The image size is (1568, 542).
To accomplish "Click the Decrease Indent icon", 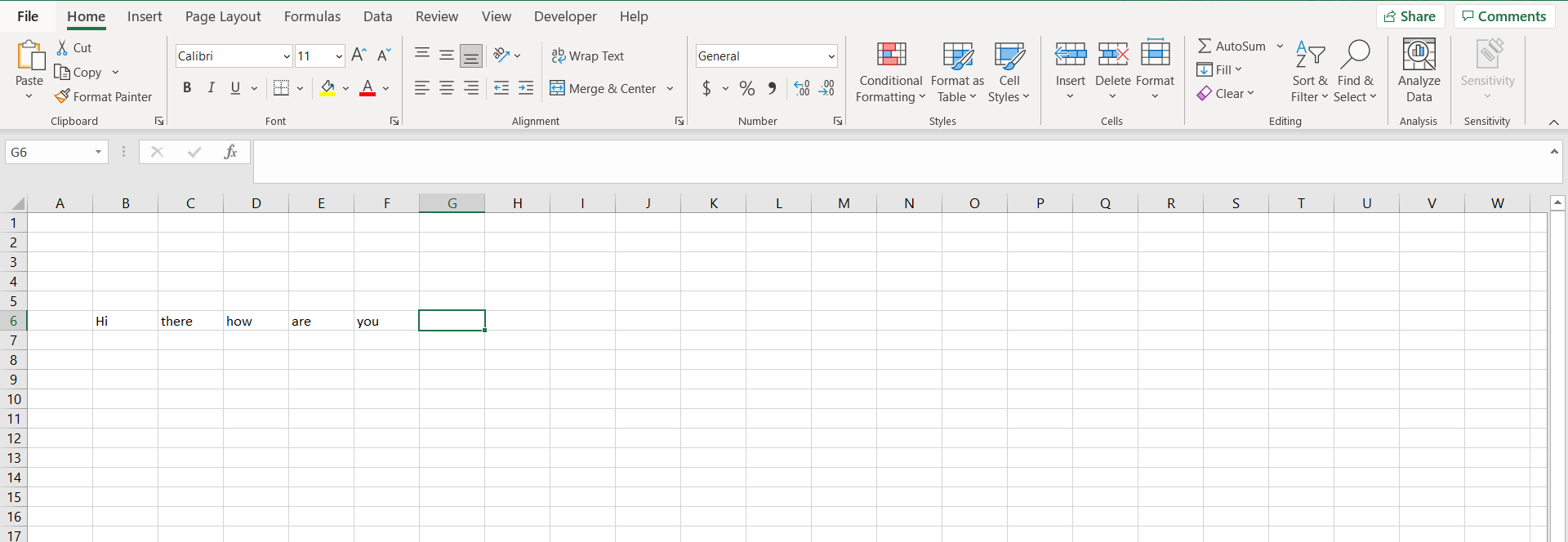I will point(501,88).
